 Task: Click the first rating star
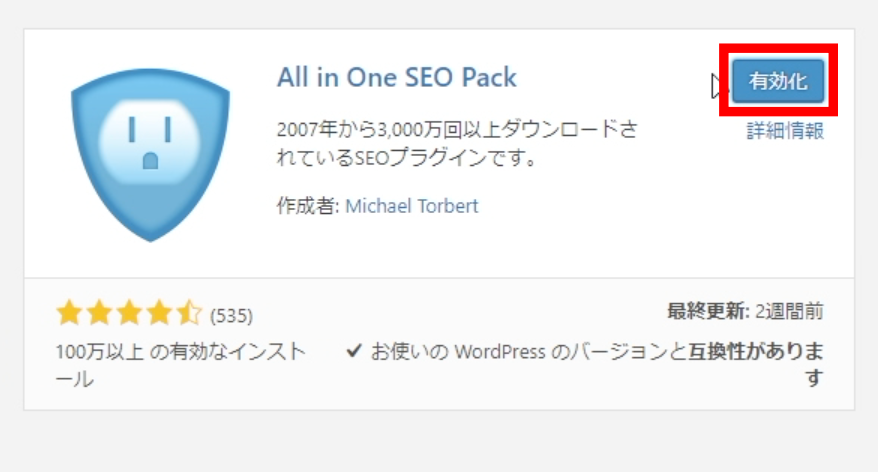point(69,312)
